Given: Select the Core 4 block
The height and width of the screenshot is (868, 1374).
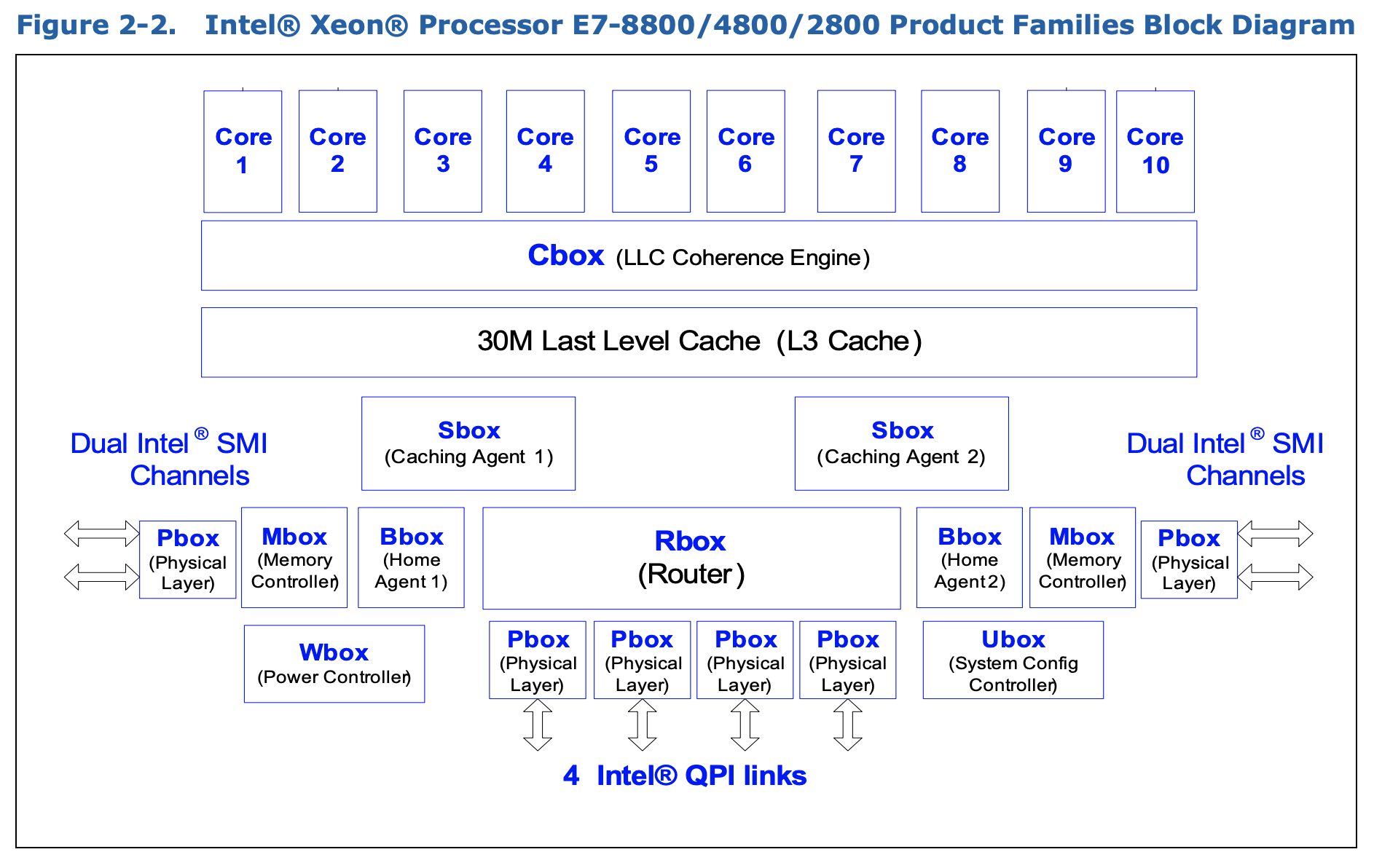Looking at the screenshot, I should [546, 151].
